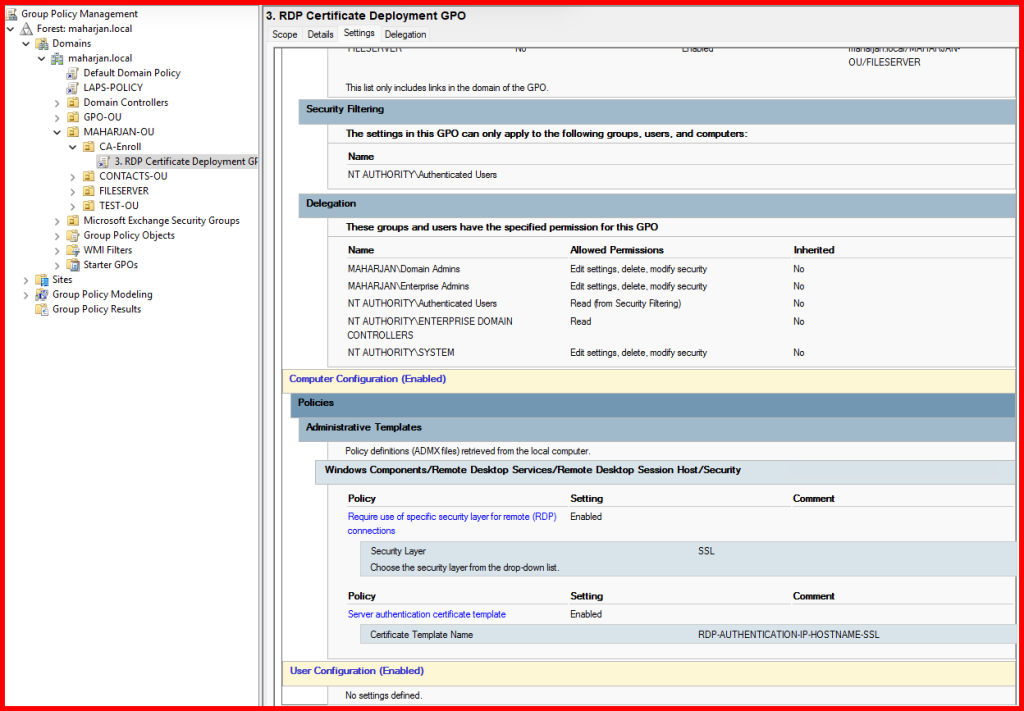Click Require use of specific security layer link
The height and width of the screenshot is (711, 1024).
[452, 516]
